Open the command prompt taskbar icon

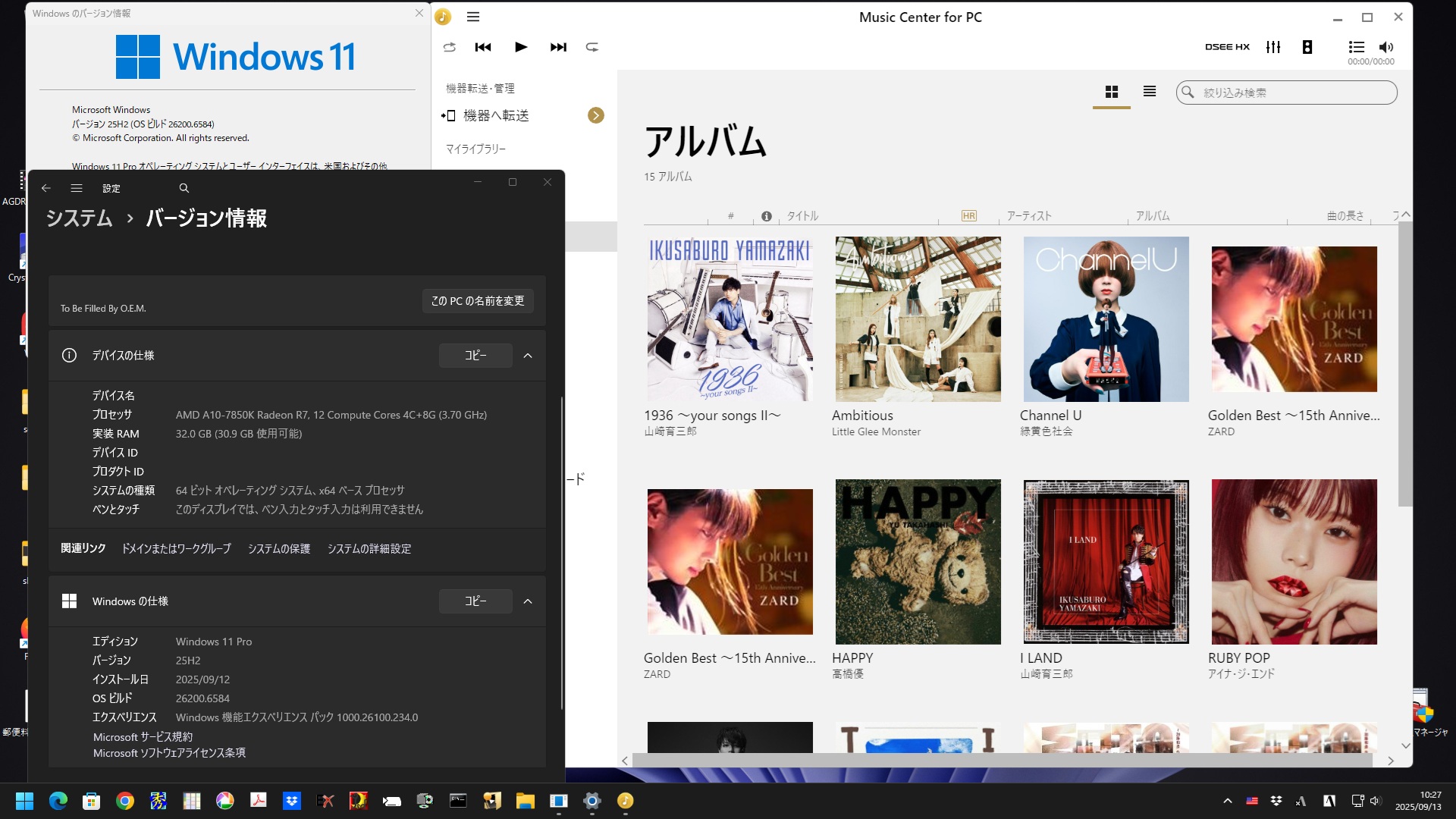coord(459,801)
